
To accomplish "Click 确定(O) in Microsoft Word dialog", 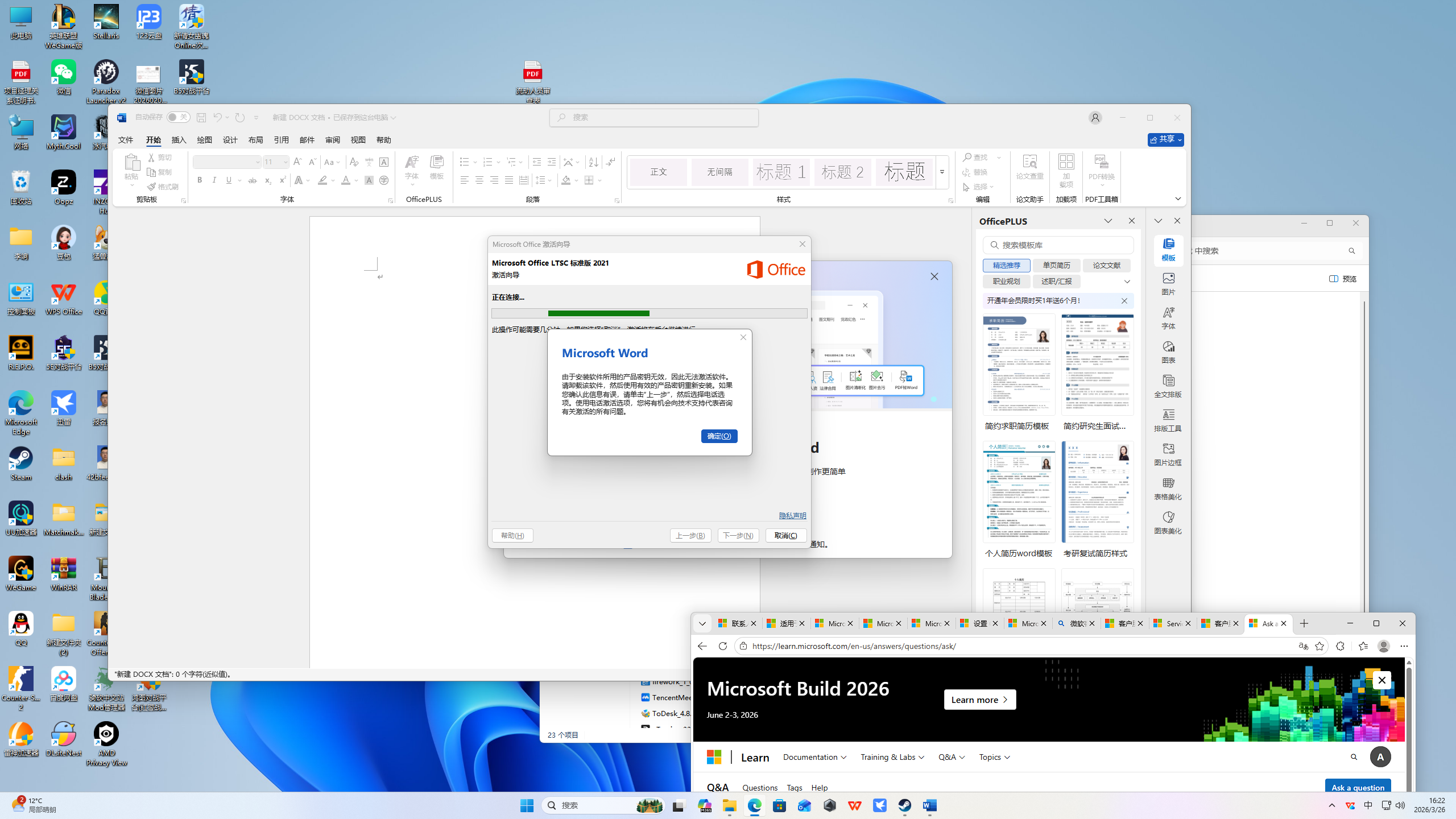I will pyautogui.click(x=719, y=436).
